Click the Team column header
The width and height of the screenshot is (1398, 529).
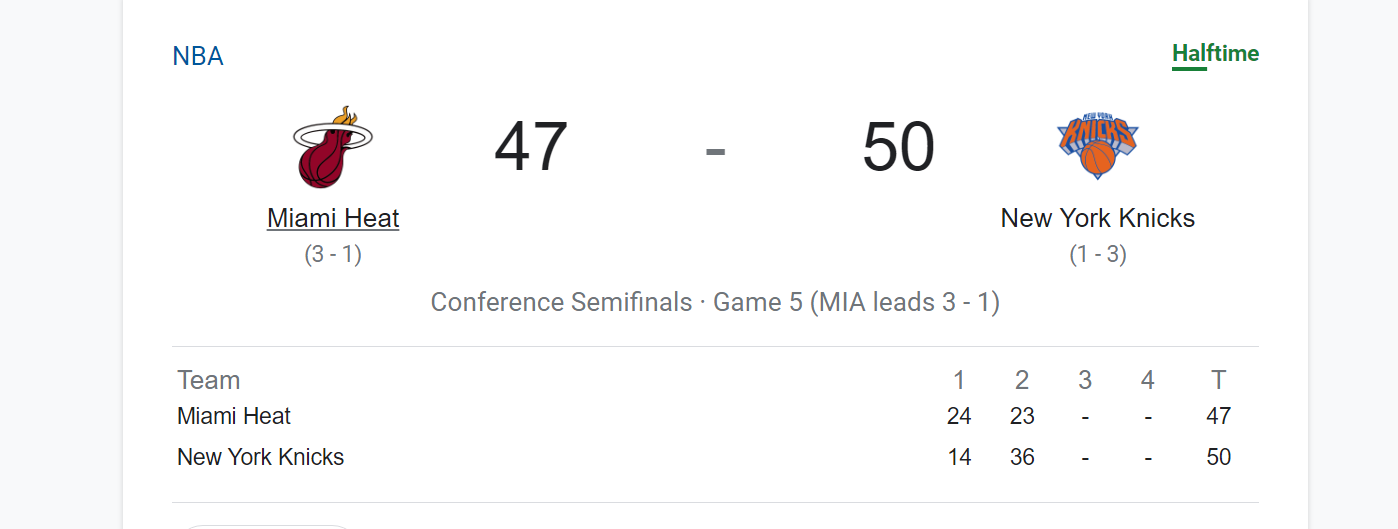tap(209, 380)
